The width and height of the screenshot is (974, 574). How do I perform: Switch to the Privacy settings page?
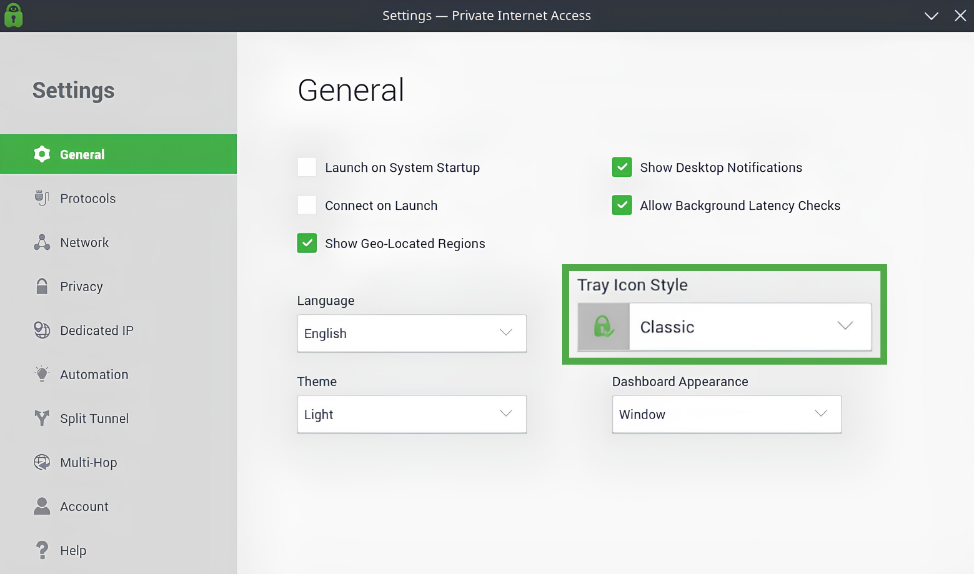[x=118, y=286]
